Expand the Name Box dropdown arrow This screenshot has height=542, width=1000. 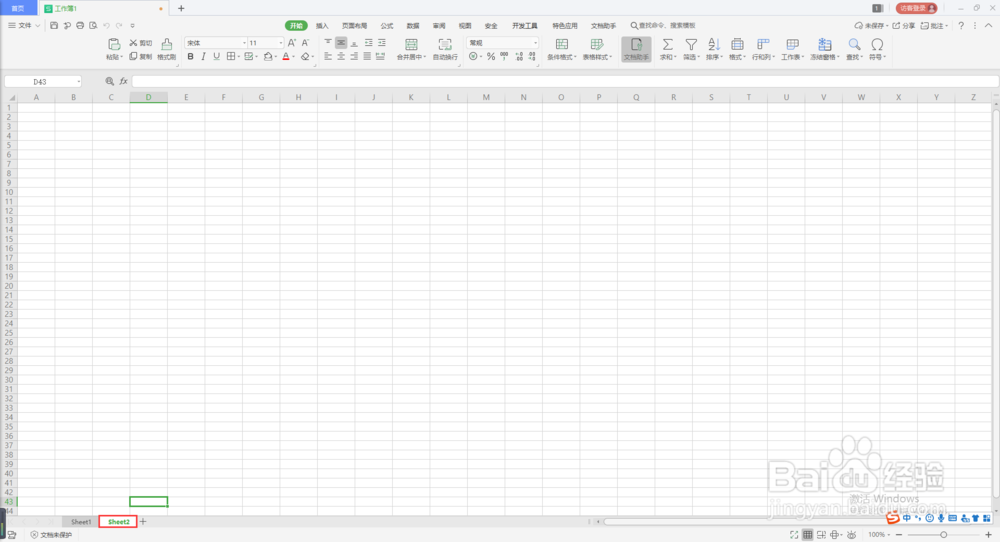[x=78, y=82]
